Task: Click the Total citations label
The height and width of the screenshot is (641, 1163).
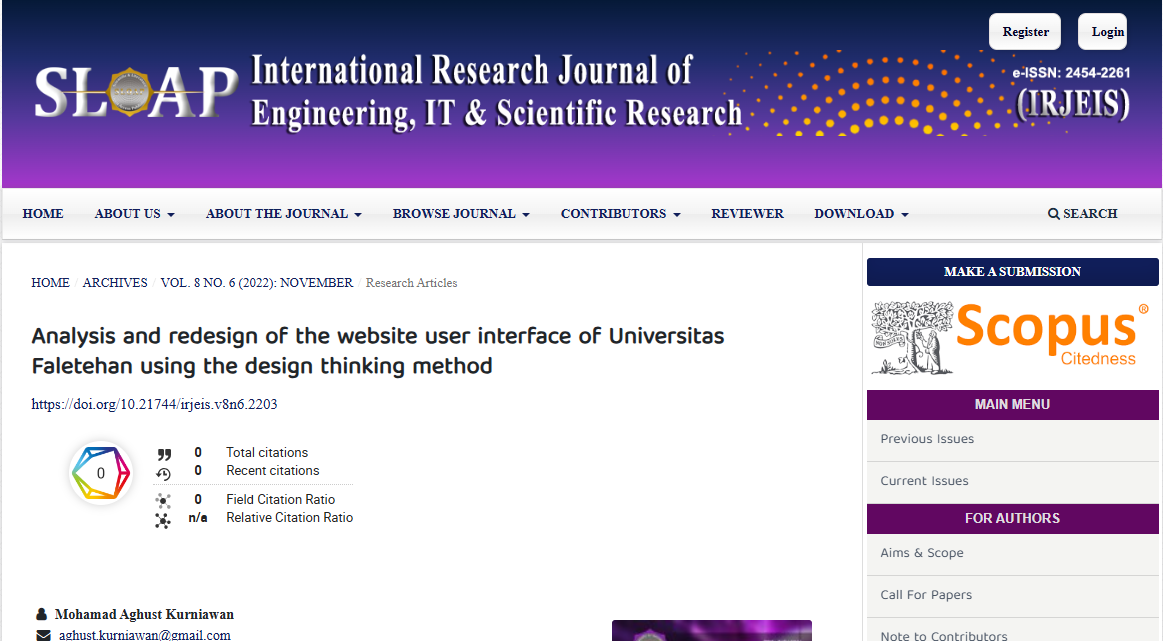Action: pyautogui.click(x=267, y=453)
